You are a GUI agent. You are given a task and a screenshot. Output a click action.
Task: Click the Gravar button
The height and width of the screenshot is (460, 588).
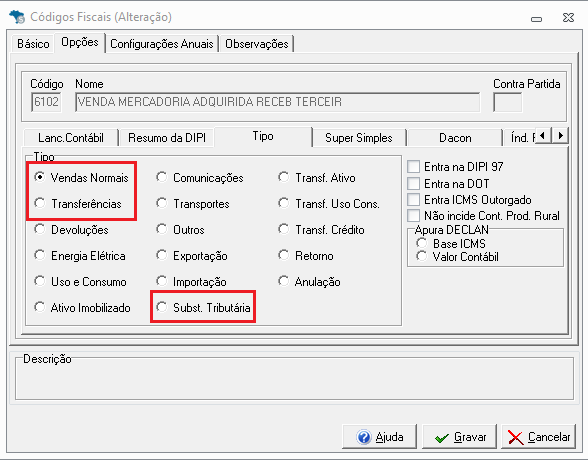tap(459, 437)
